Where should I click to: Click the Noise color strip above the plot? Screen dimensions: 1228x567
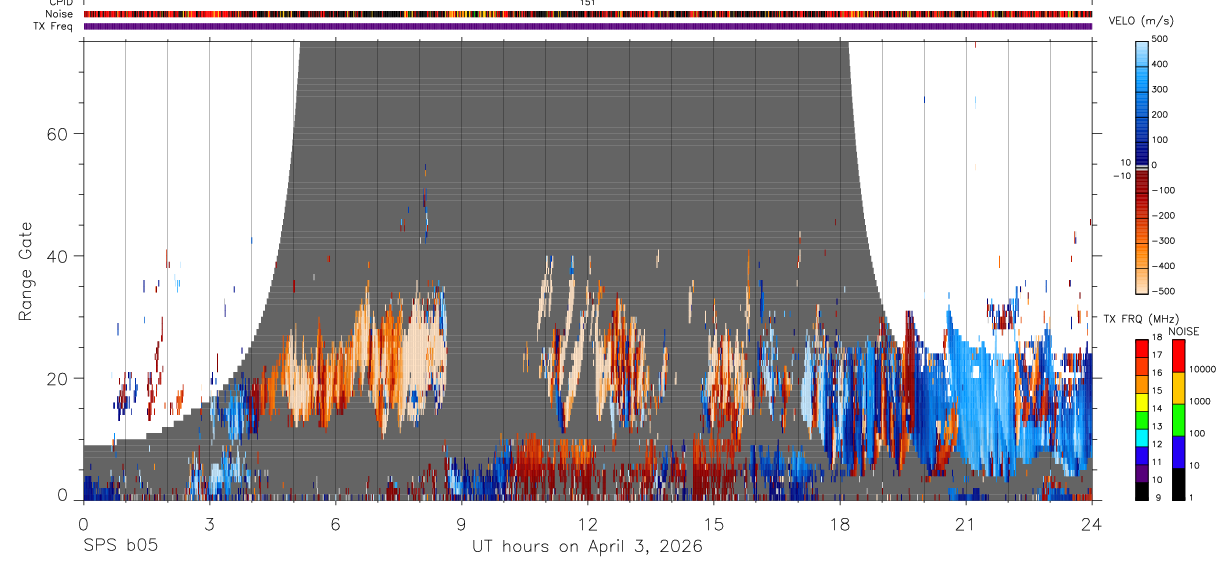(x=588, y=14)
